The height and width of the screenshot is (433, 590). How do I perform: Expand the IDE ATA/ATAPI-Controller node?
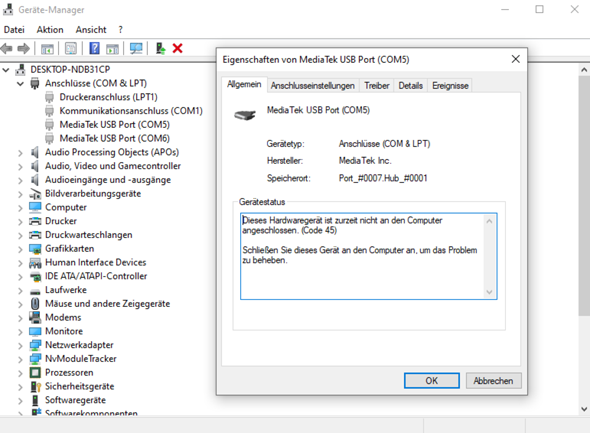tap(20, 277)
